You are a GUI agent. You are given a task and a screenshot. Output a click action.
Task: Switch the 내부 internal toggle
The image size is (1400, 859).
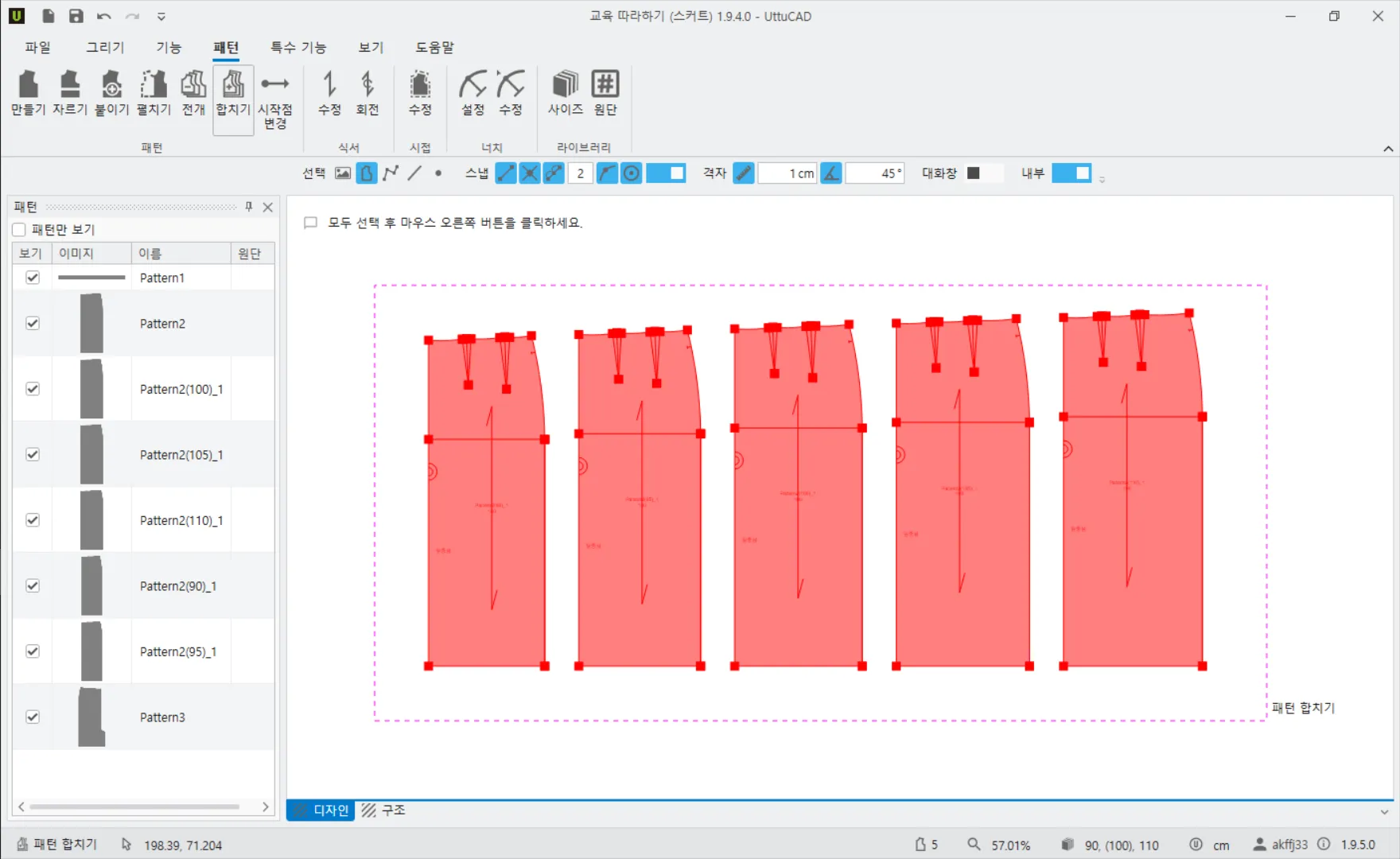tap(1071, 173)
